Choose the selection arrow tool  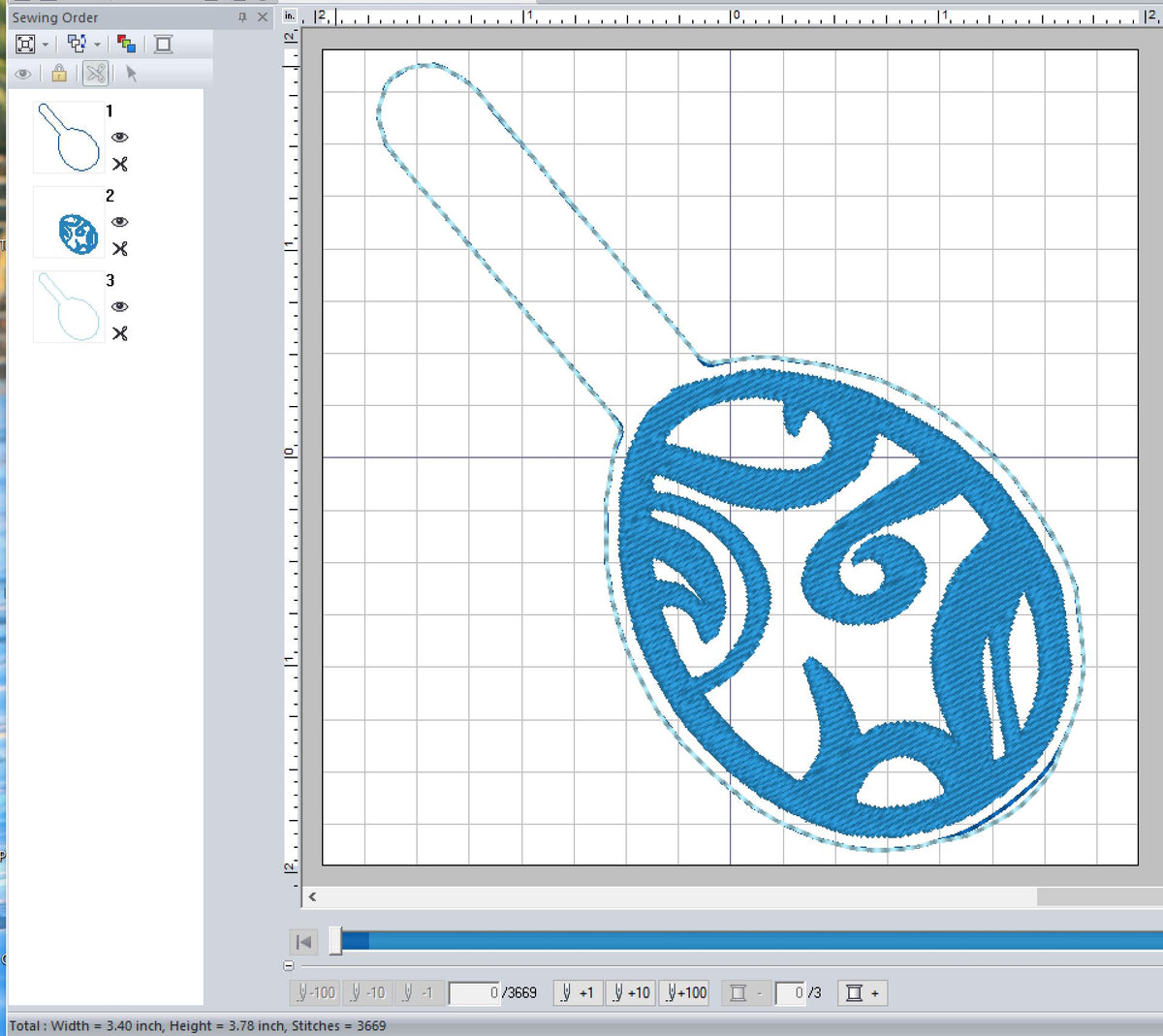133,74
